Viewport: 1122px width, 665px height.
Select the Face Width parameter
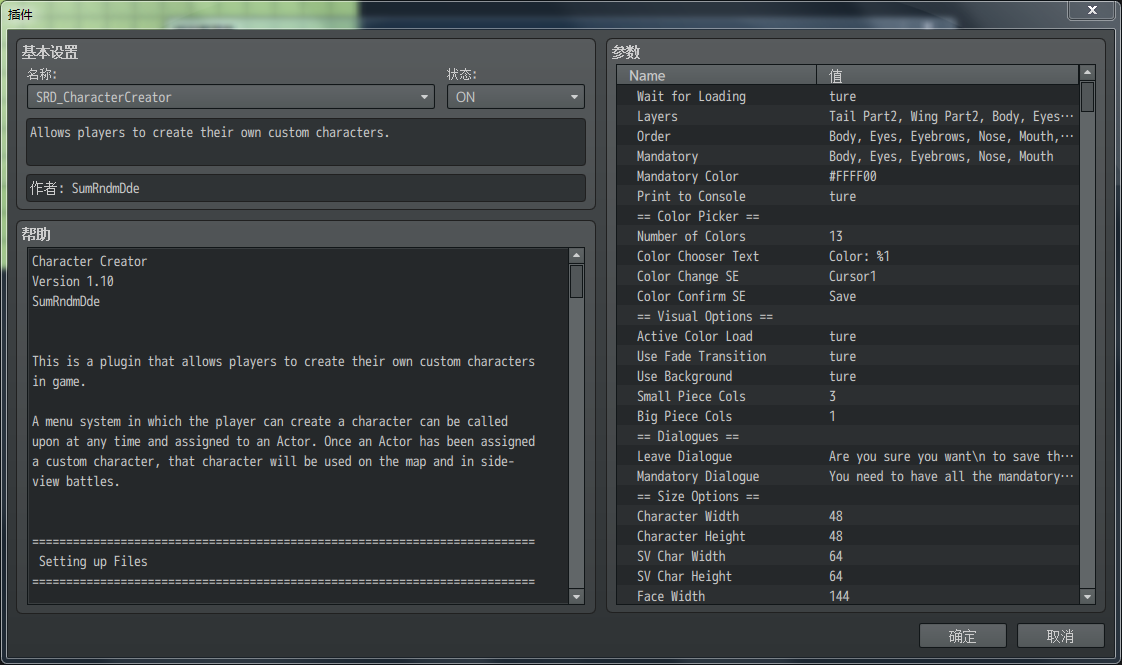848,596
